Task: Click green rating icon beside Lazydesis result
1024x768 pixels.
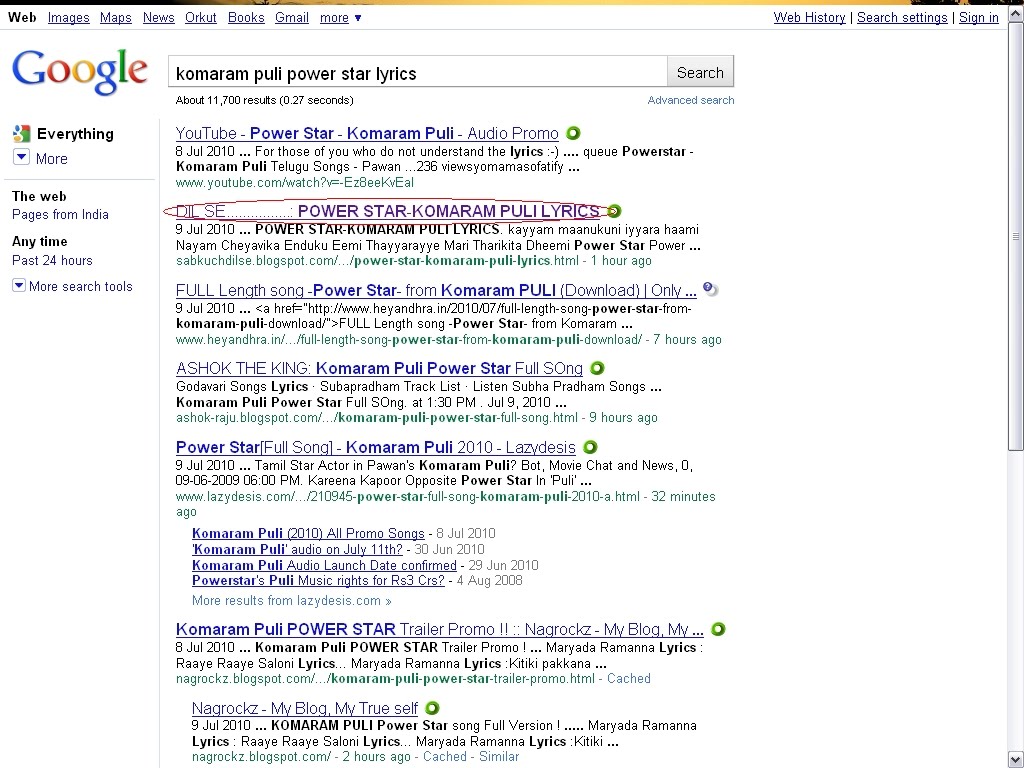Action: pyautogui.click(x=590, y=447)
